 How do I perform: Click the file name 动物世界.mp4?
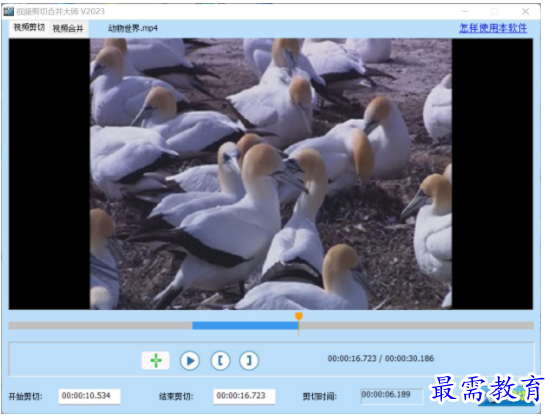pyautogui.click(x=133, y=28)
